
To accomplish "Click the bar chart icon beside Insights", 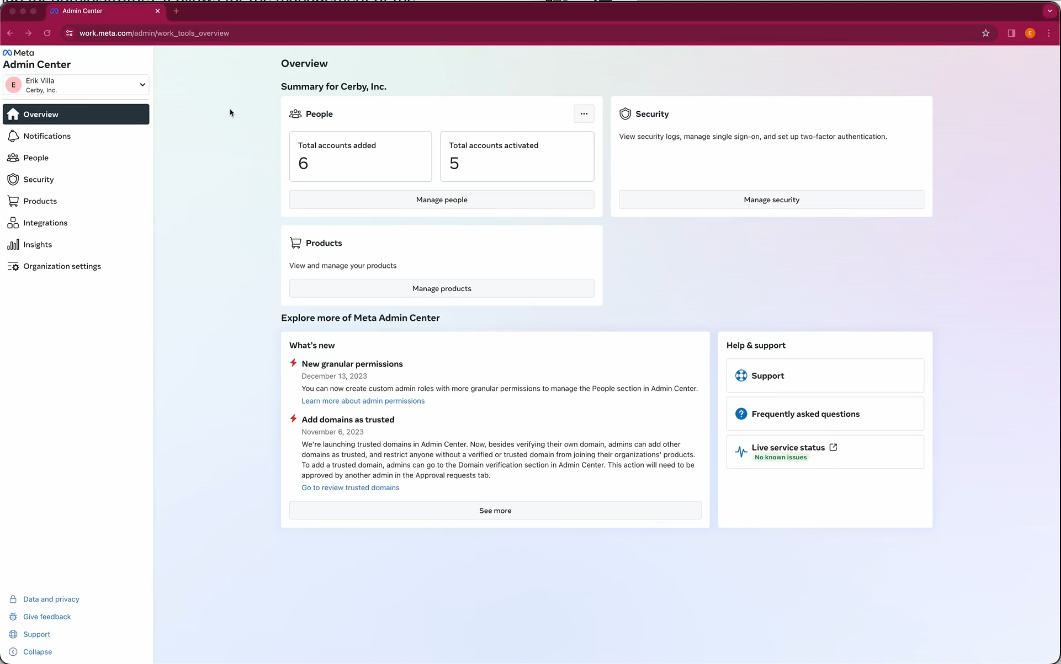I will click(x=13, y=244).
